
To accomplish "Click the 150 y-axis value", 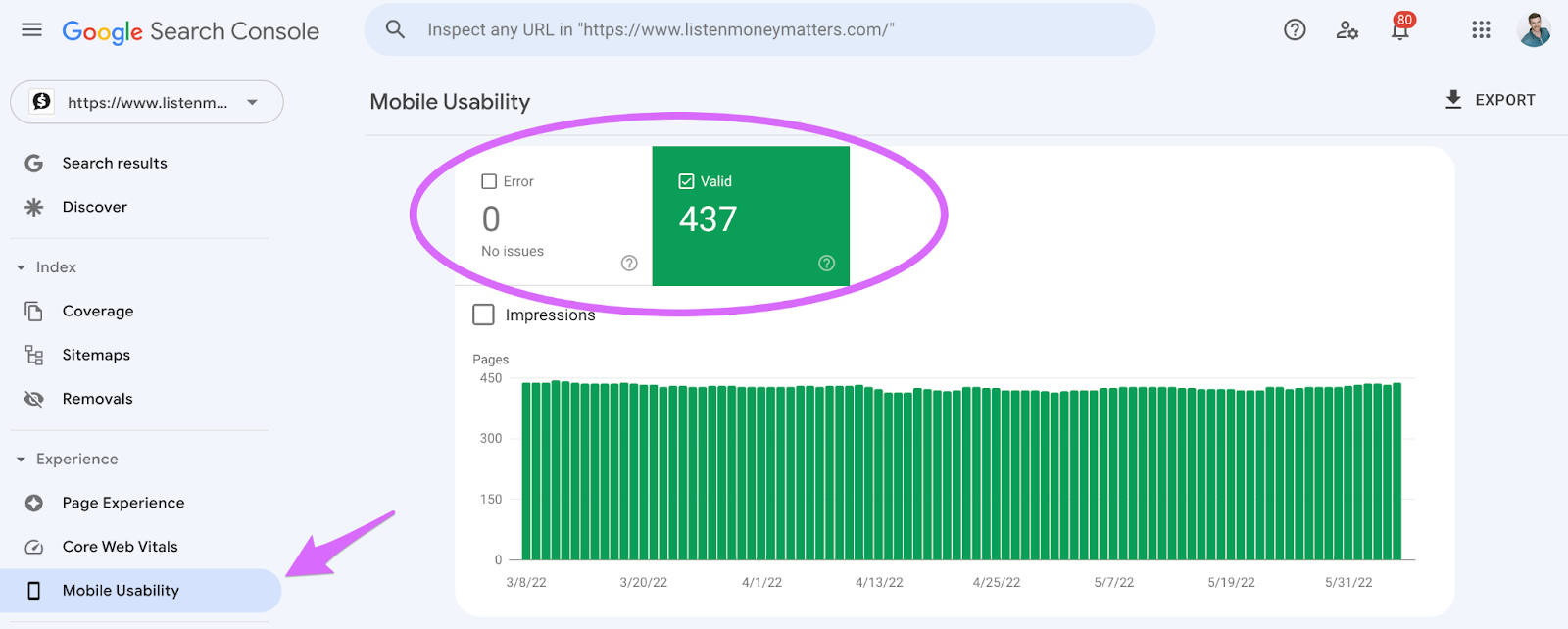I will coord(491,500).
